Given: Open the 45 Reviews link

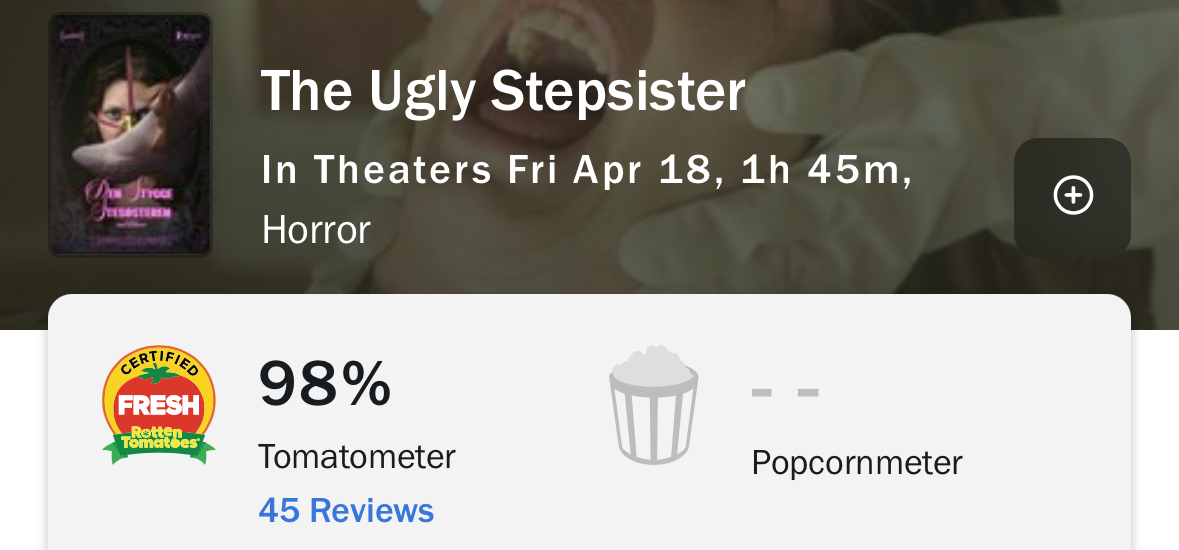Looking at the screenshot, I should click(346, 511).
